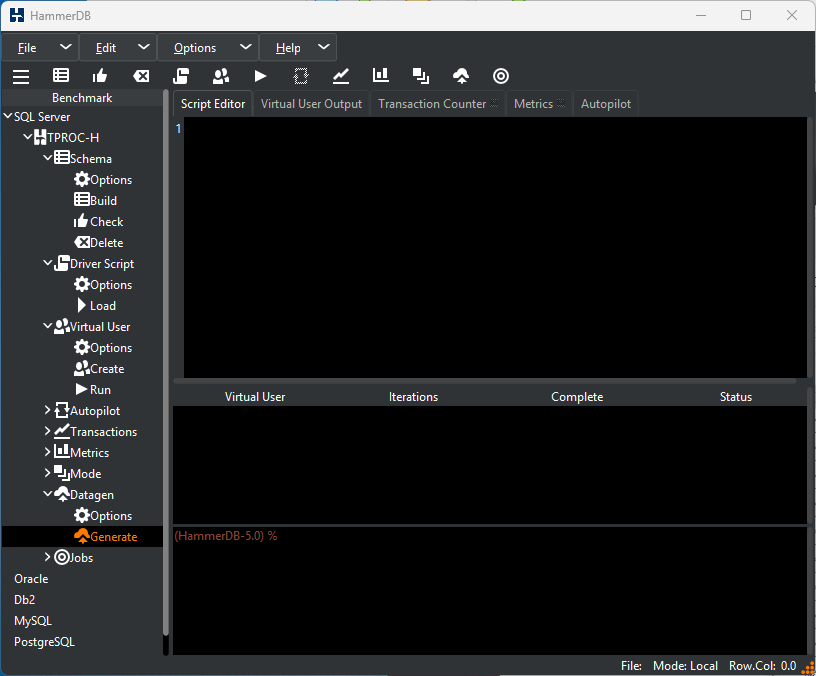Screen dimensions: 816x676
Task: Expand the Jobs tree node
Action: (x=47, y=557)
